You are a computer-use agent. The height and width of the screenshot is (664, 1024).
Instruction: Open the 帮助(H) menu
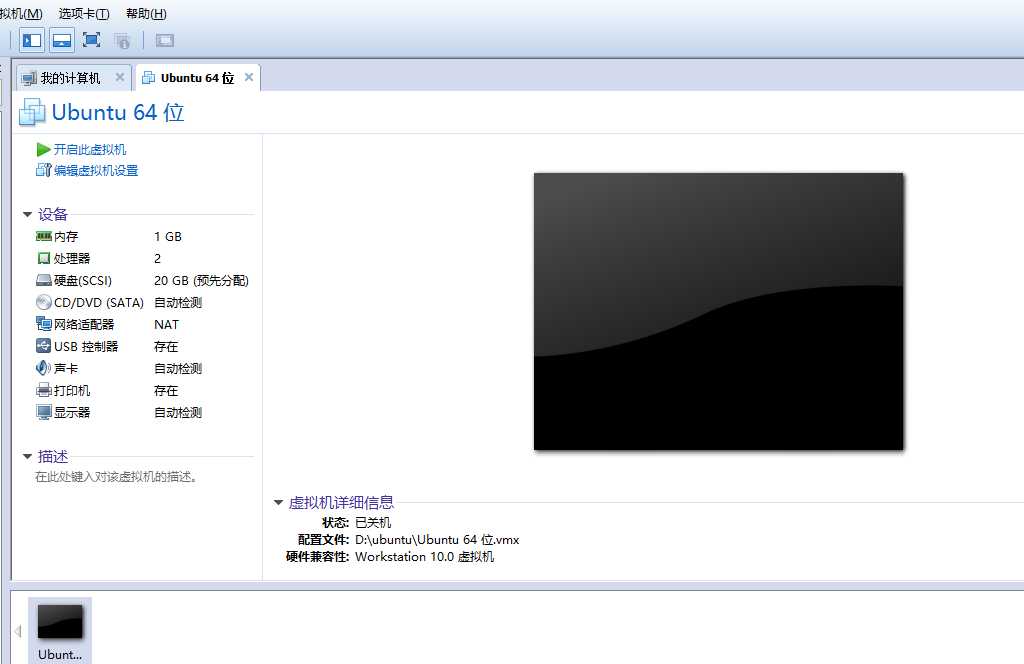click(146, 14)
